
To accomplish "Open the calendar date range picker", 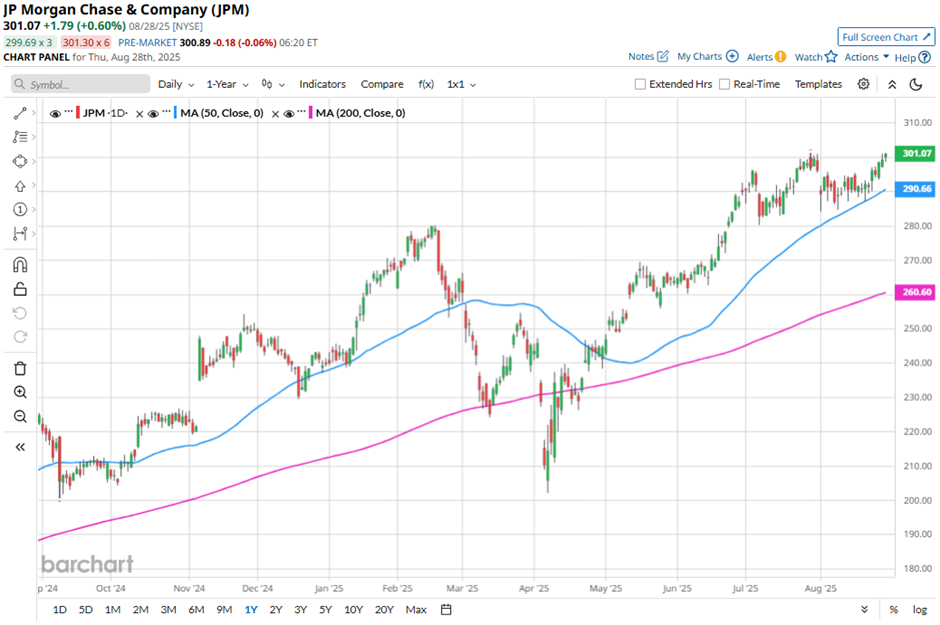I will pyautogui.click(x=446, y=609).
